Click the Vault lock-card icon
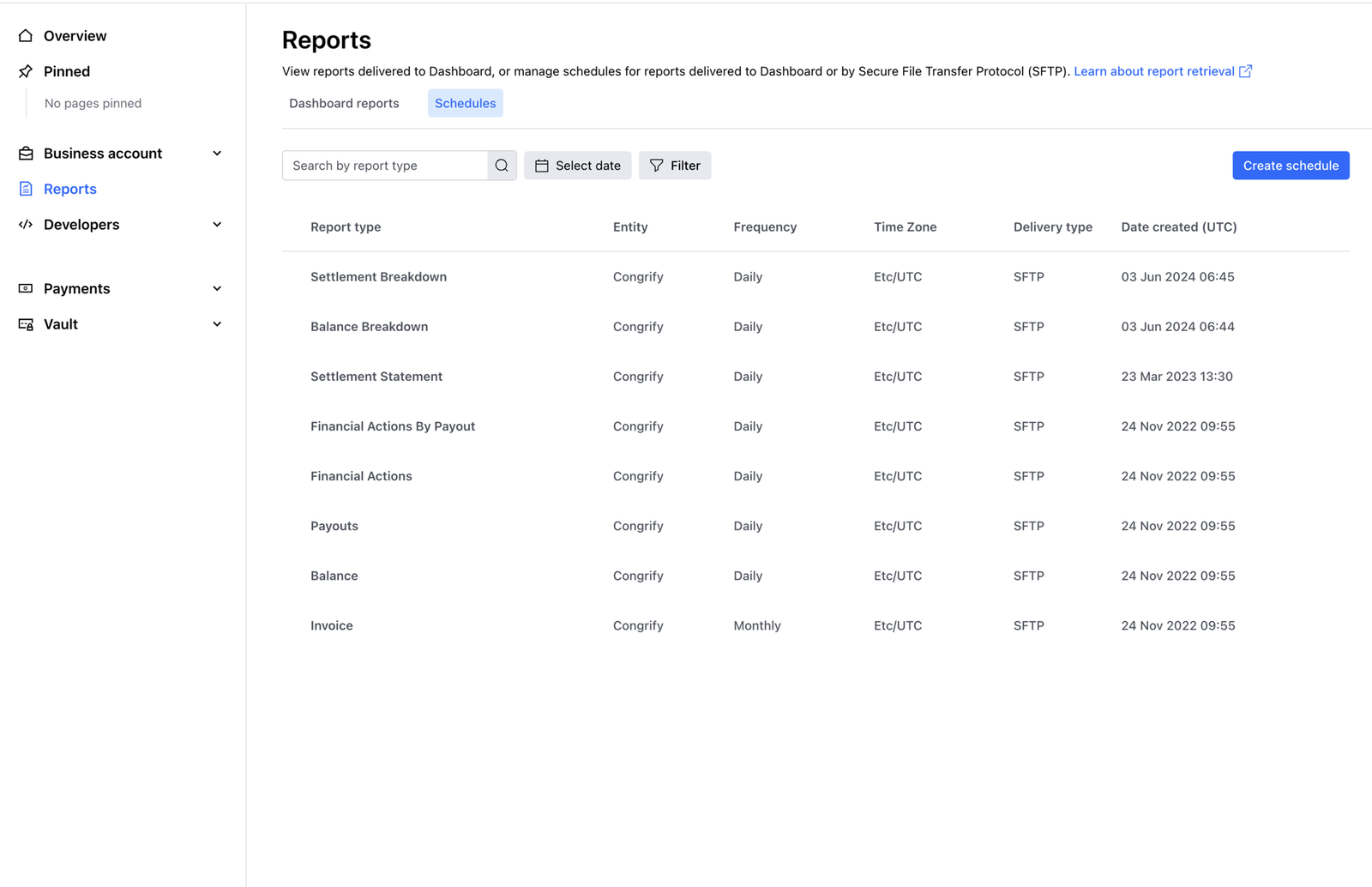Image resolution: width=1372 pixels, height=887 pixels. (x=26, y=324)
